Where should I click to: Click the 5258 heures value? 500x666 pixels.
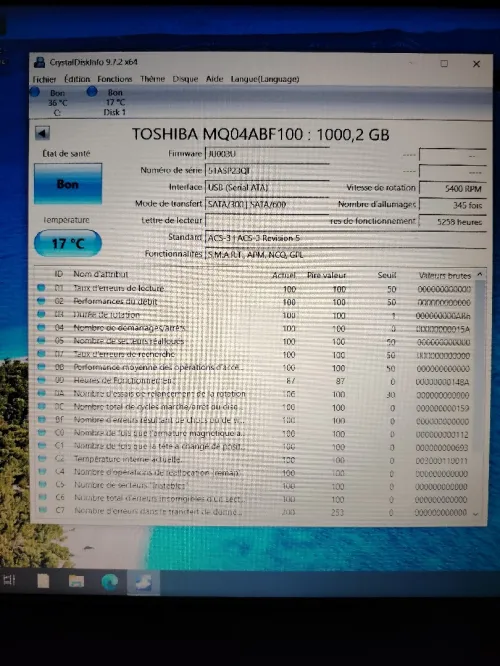click(x=453, y=222)
